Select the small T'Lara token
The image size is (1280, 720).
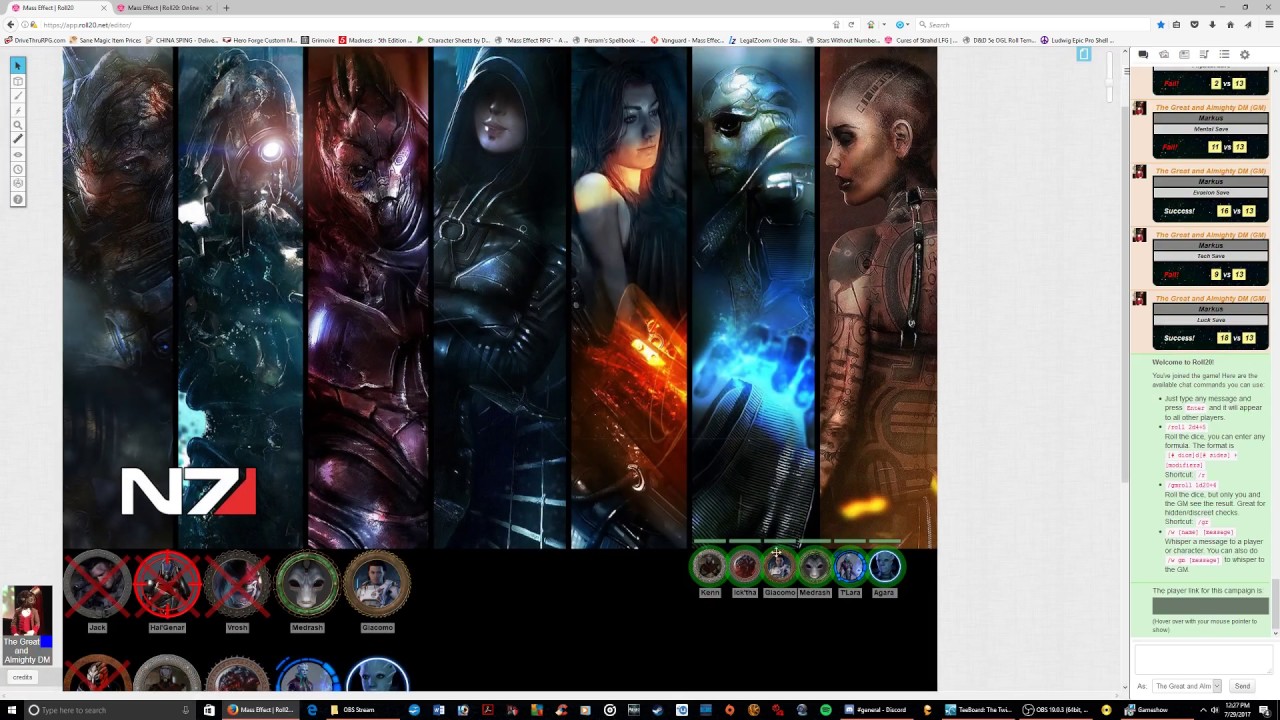coord(850,567)
